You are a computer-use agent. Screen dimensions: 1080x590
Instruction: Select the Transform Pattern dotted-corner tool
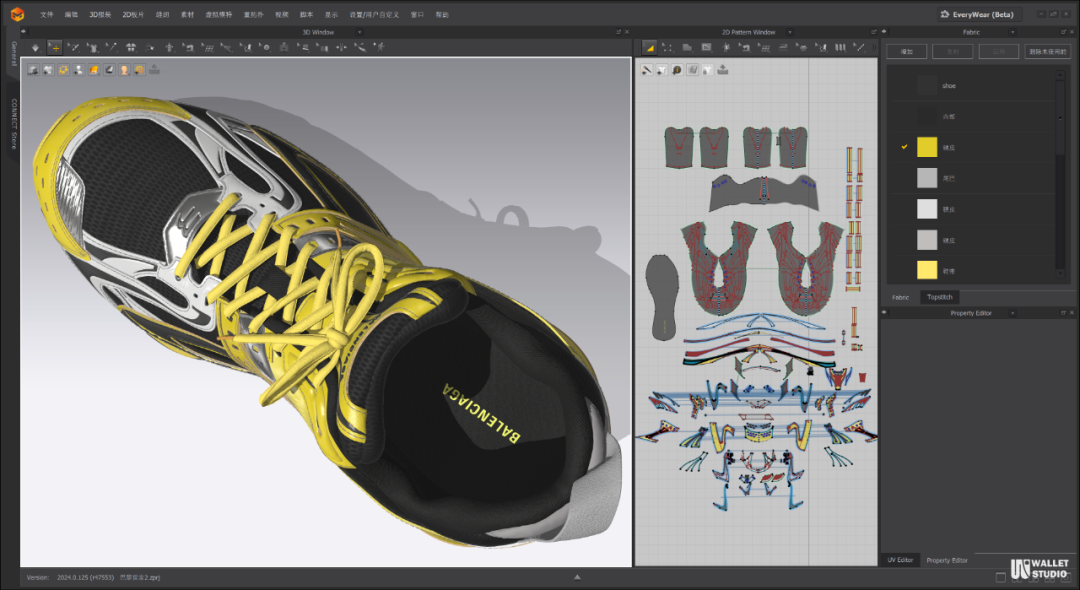pyautogui.click(x=667, y=48)
